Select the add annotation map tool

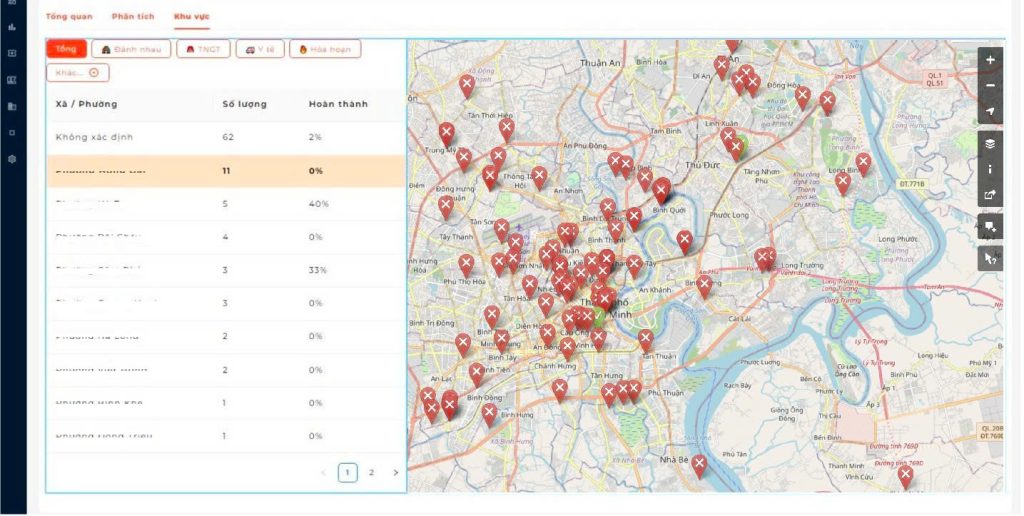point(990,227)
